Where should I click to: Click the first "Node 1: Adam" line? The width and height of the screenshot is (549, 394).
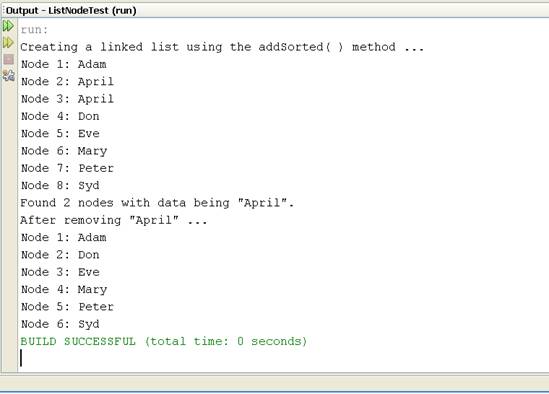pos(63,64)
